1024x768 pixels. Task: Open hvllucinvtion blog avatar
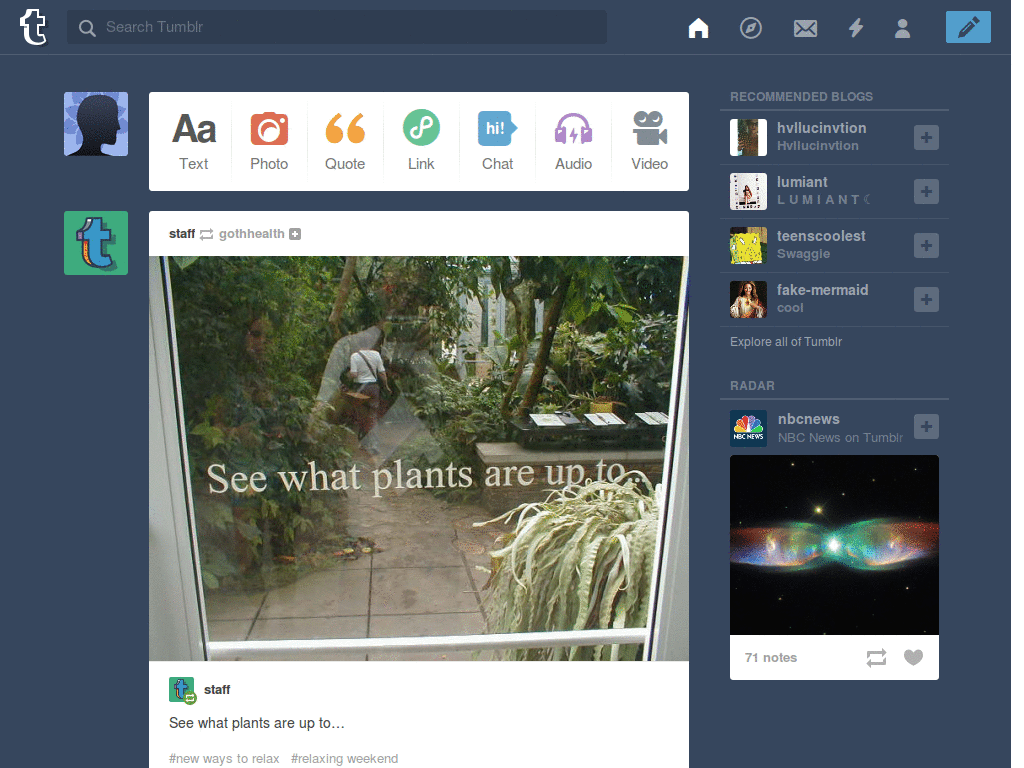pos(748,137)
